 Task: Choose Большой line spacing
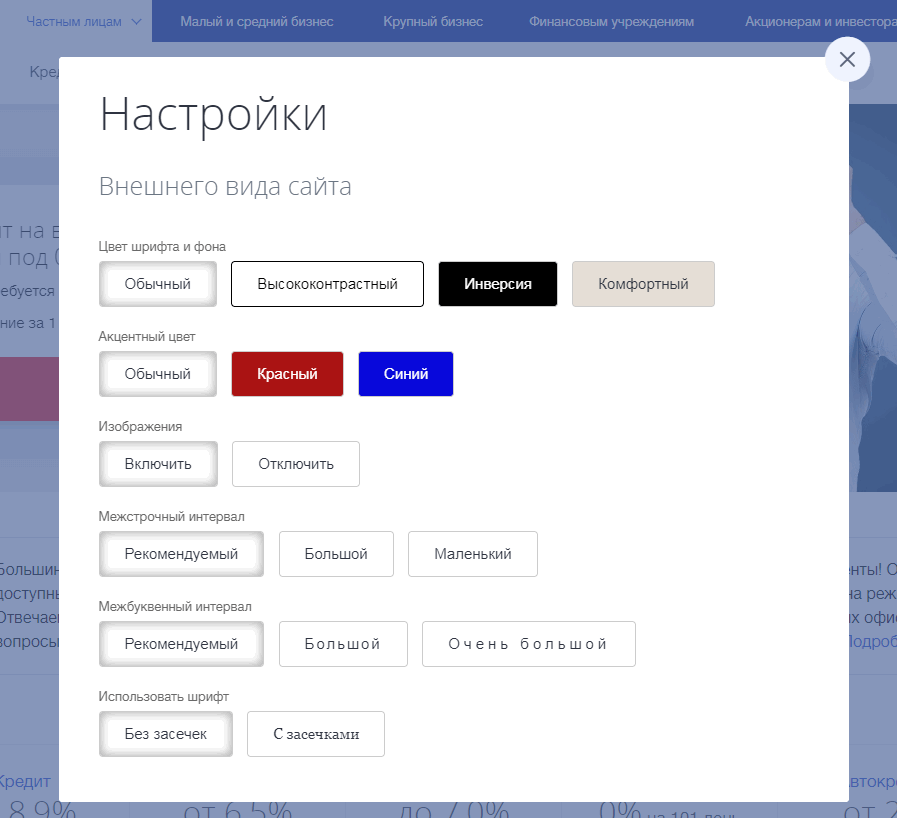336,554
